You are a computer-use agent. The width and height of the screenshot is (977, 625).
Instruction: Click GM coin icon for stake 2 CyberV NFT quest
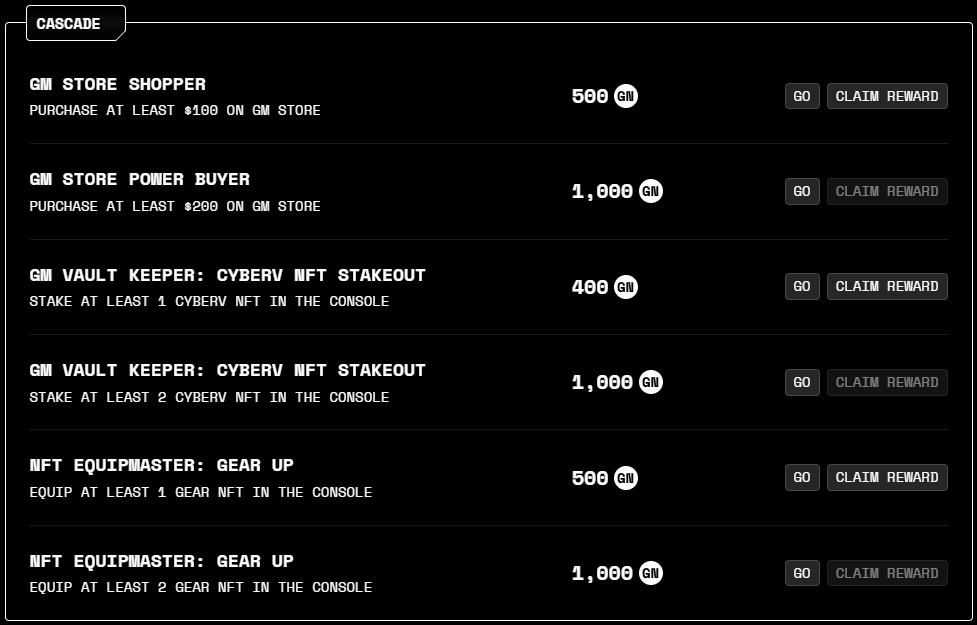tap(651, 382)
